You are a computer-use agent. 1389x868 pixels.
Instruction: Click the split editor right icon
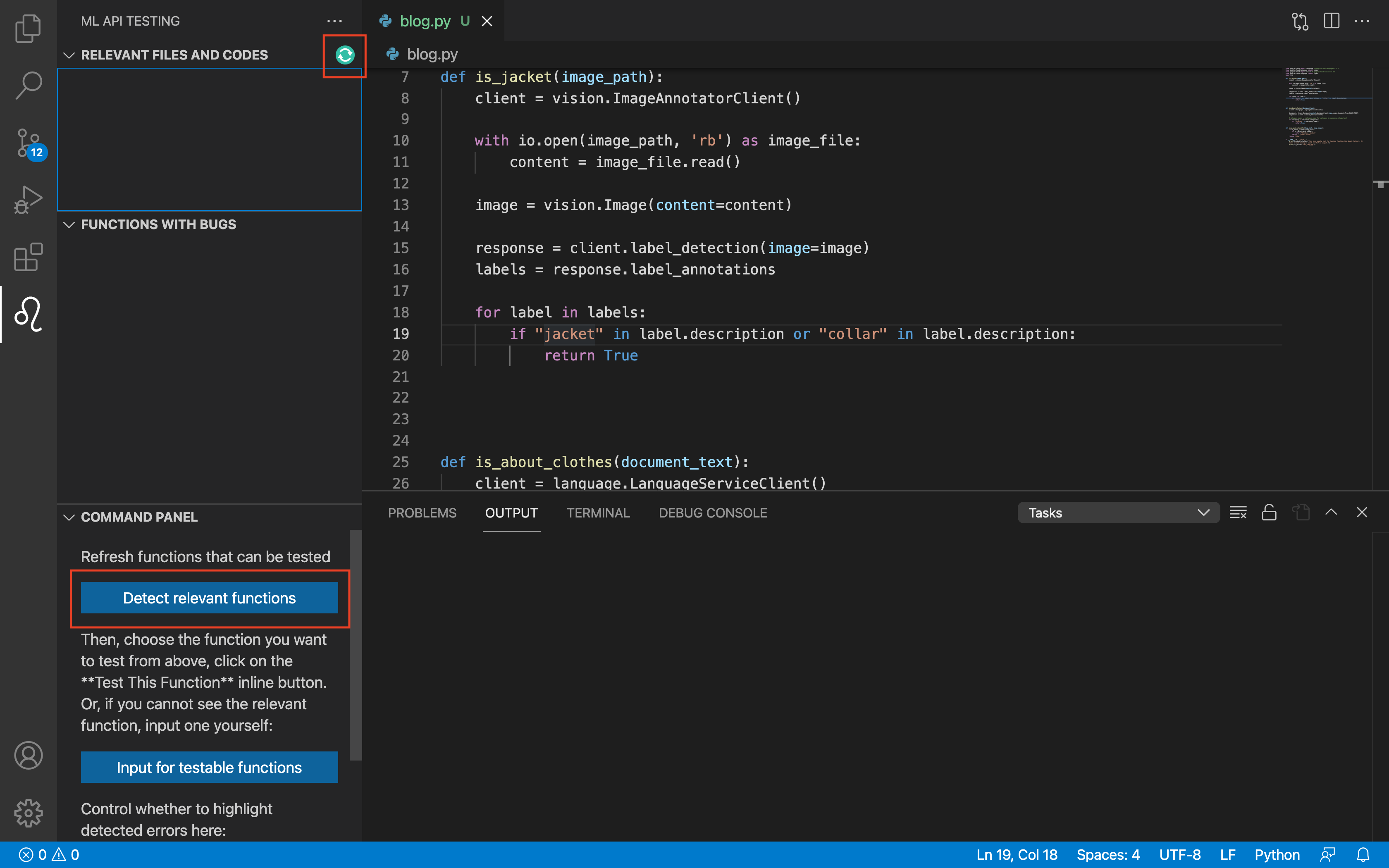coord(1332,21)
